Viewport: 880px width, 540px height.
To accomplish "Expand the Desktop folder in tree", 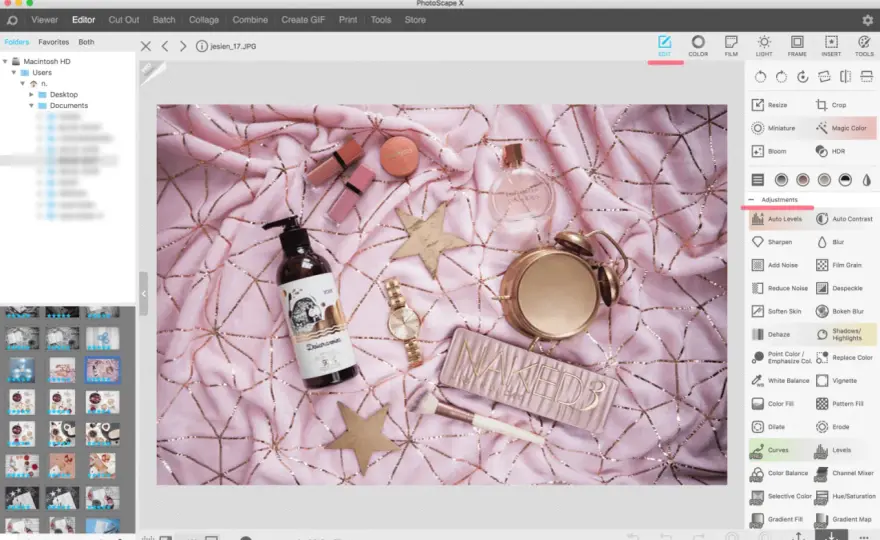I will pos(31,94).
